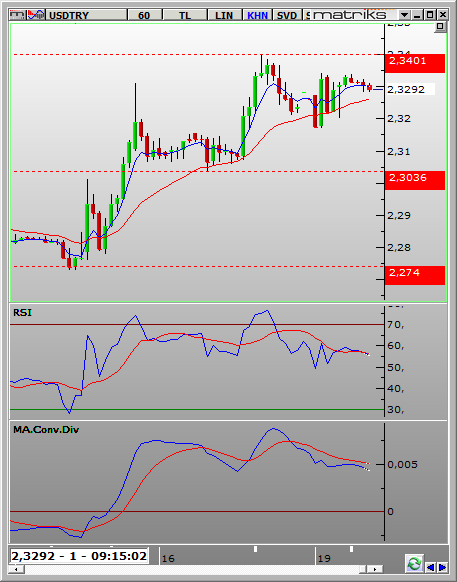Screen dimensions: 457x582
Task: Select the 60 minute period button
Action: point(144,15)
